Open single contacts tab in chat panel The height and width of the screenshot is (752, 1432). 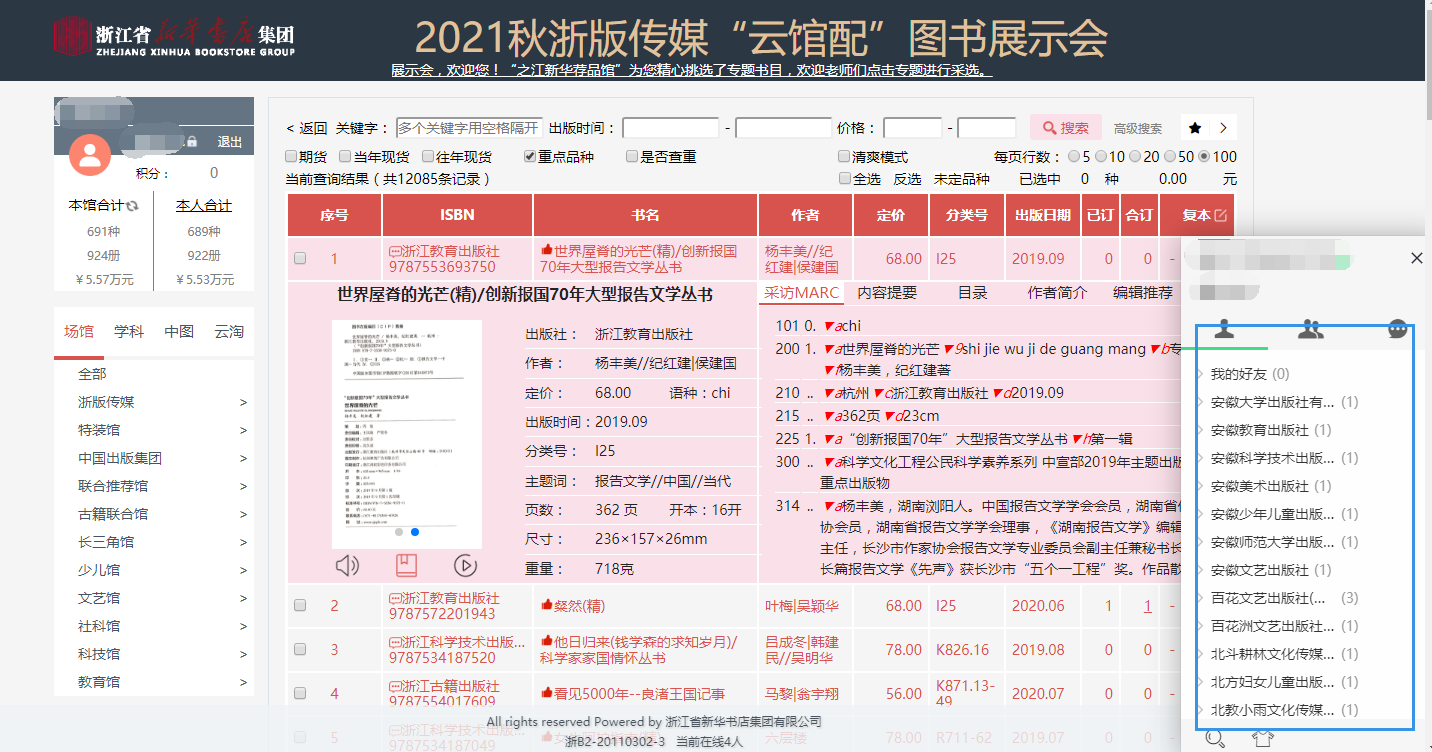pos(1224,330)
